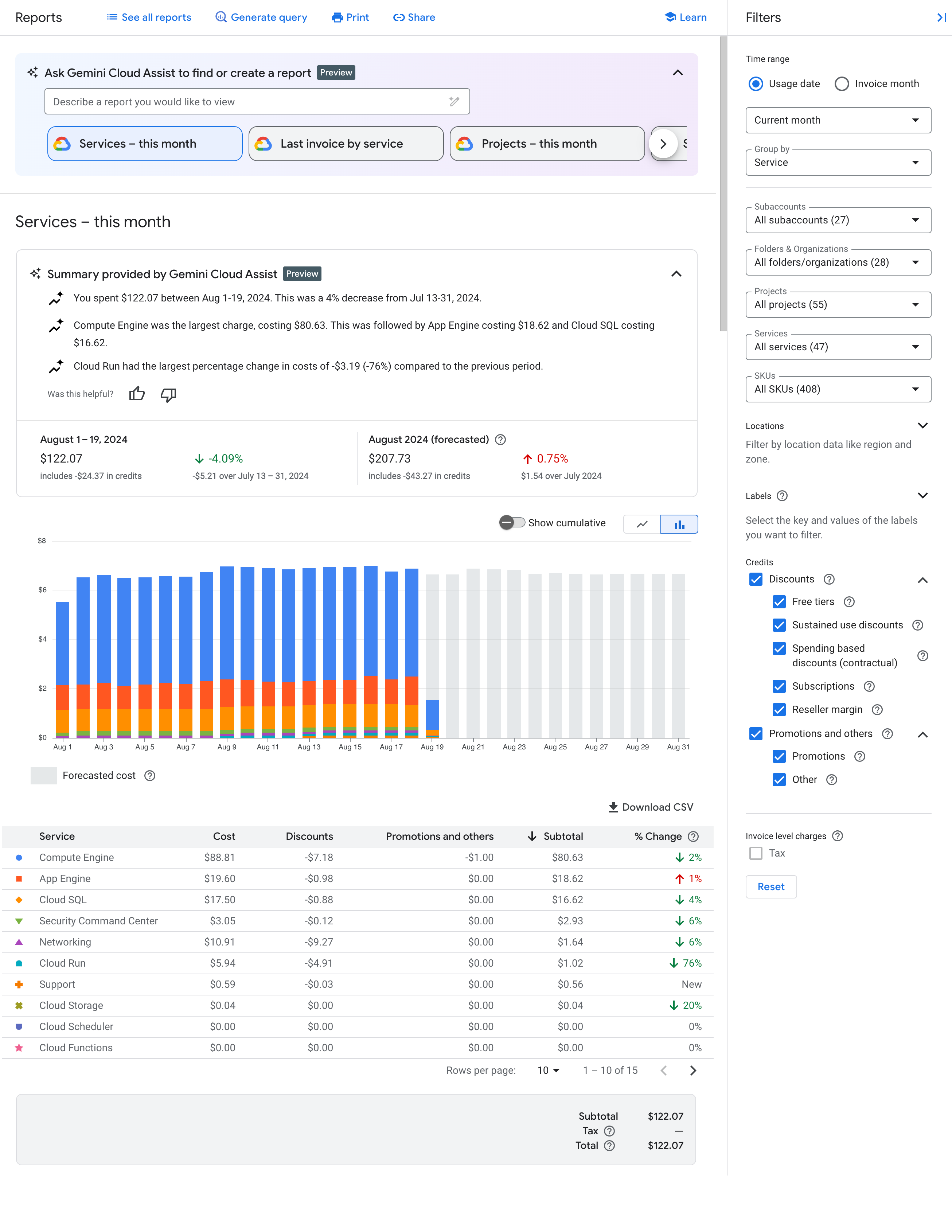Image resolution: width=952 pixels, height=1232 pixels.
Task: Click the Gemini Cloud Assist star icon
Action: (x=35, y=72)
